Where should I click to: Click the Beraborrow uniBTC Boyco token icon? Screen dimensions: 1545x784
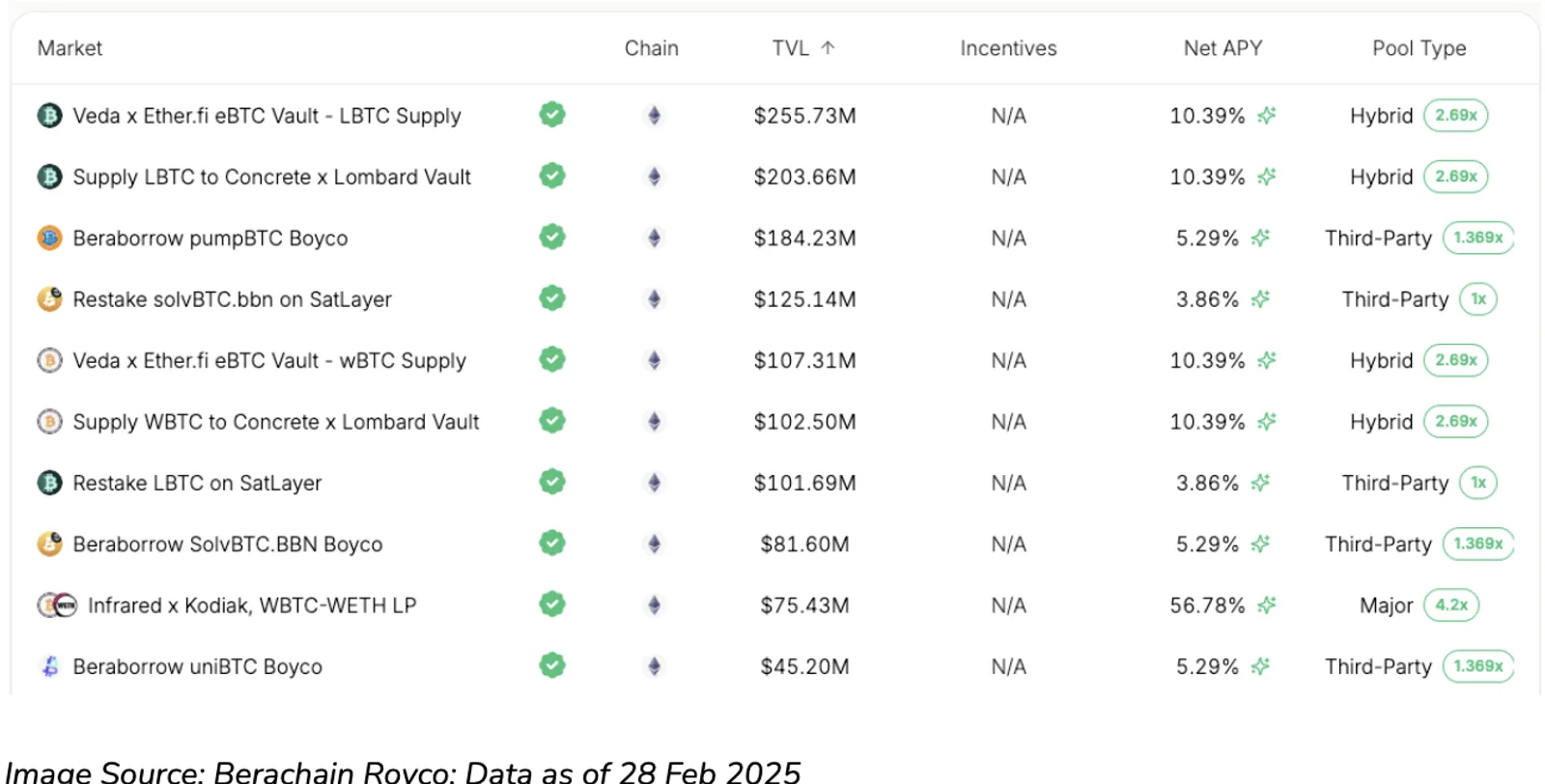coord(49,666)
